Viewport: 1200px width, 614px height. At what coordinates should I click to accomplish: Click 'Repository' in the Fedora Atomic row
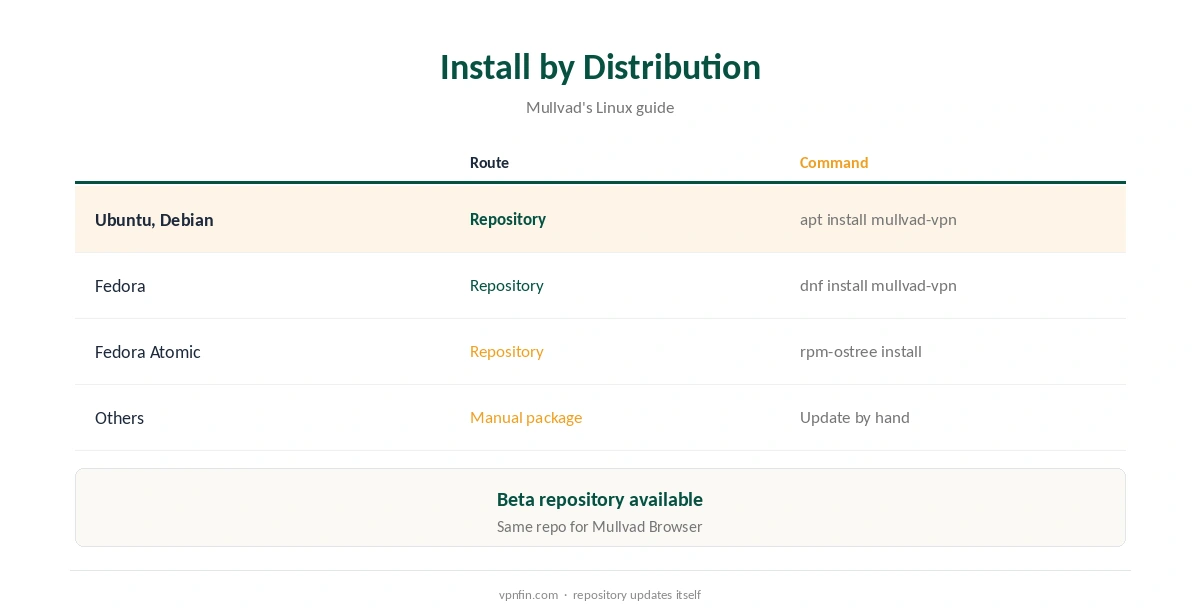(x=507, y=351)
